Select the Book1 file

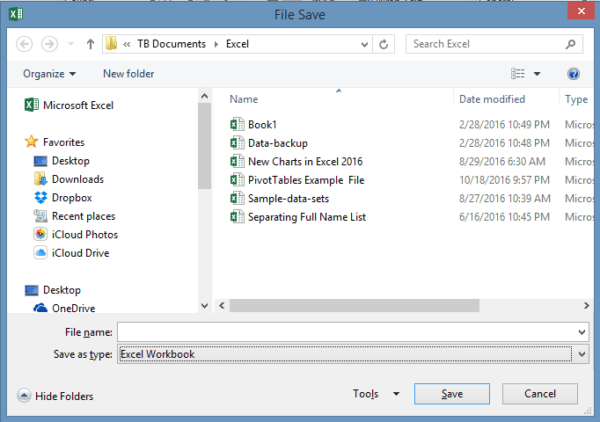(x=262, y=125)
